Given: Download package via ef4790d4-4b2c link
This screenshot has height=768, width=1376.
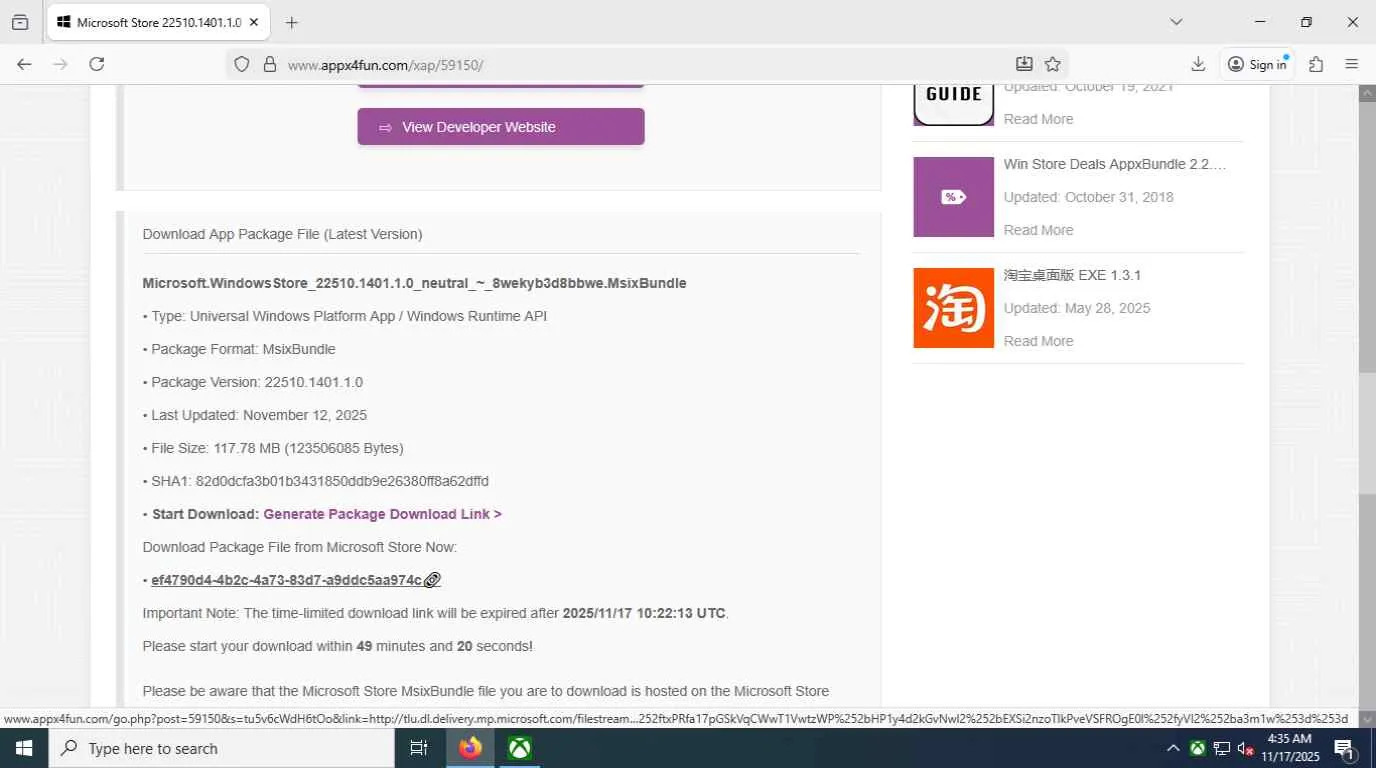Looking at the screenshot, I should coord(286,580).
